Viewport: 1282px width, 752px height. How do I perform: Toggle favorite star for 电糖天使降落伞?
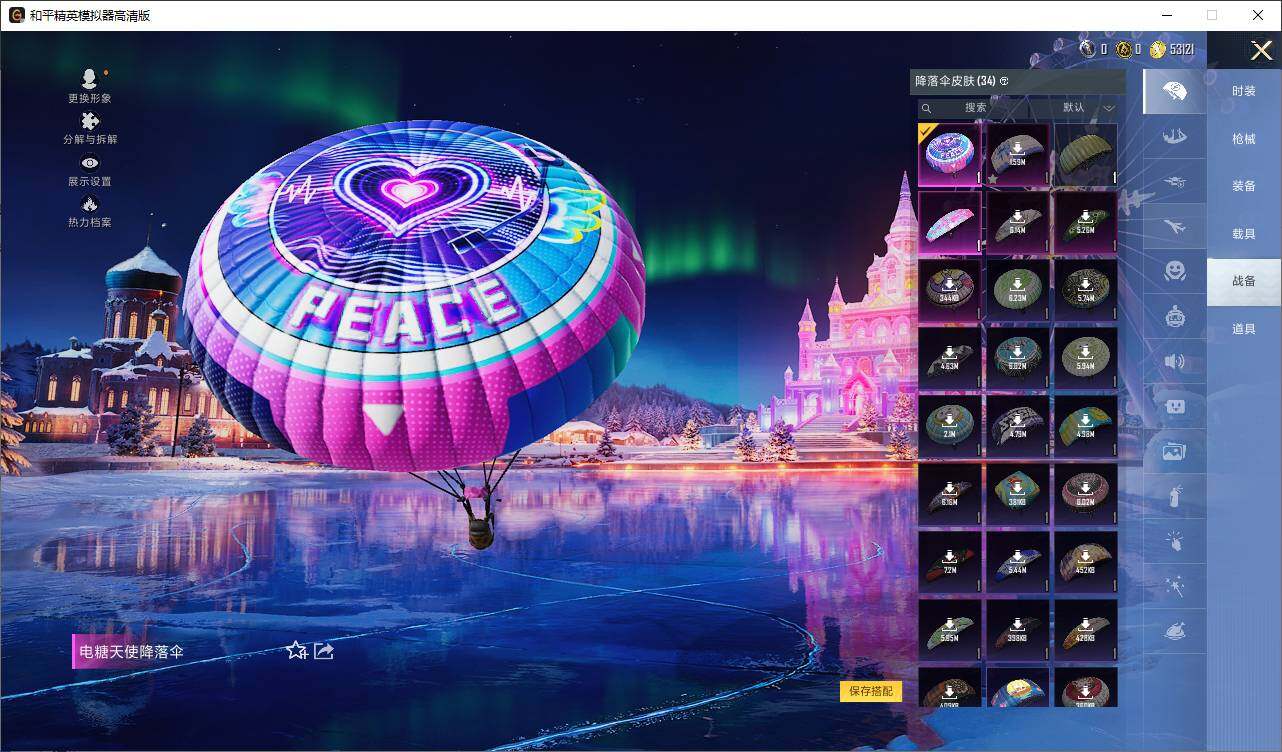pos(294,652)
